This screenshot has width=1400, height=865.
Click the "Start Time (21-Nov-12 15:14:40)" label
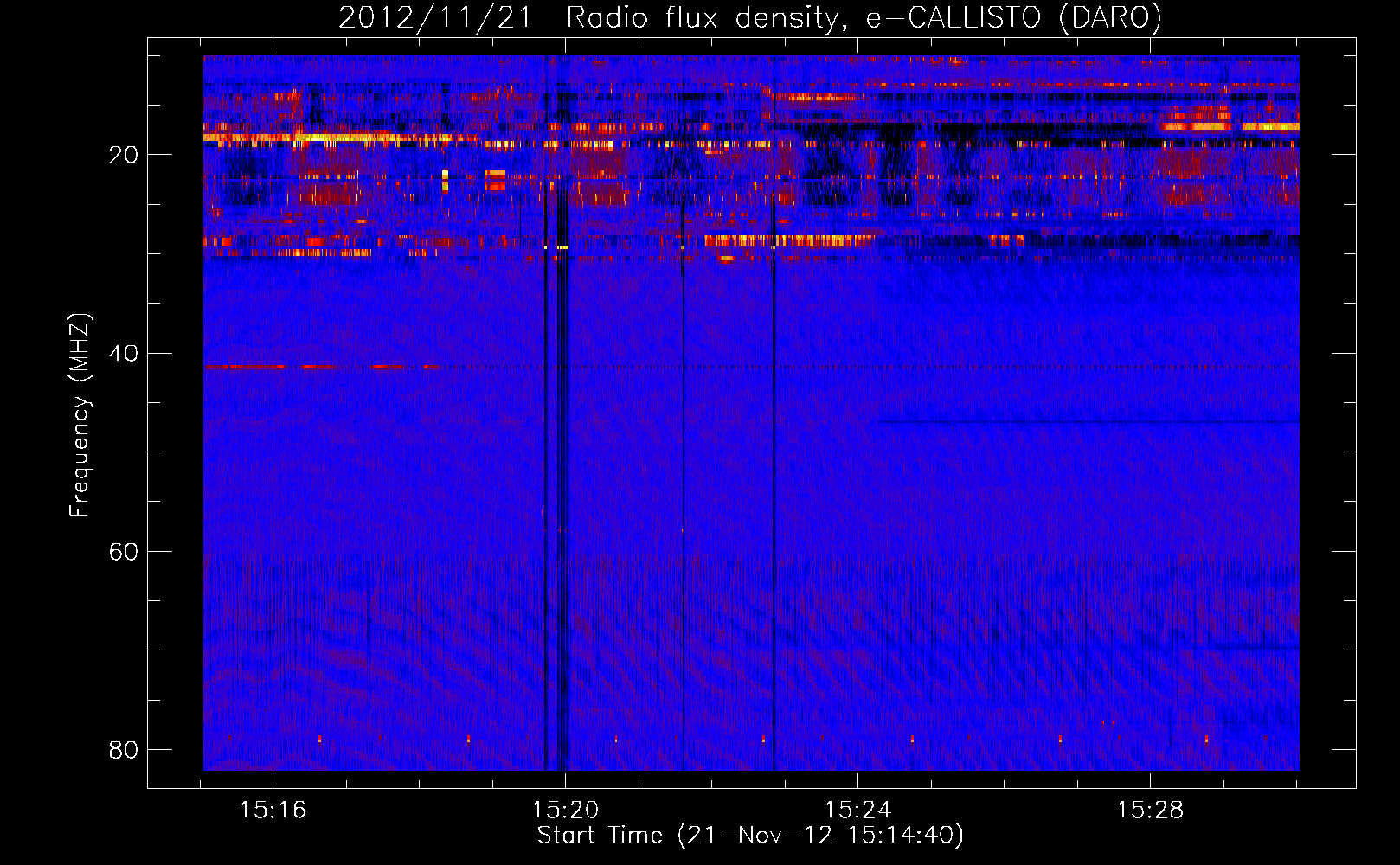click(750, 836)
